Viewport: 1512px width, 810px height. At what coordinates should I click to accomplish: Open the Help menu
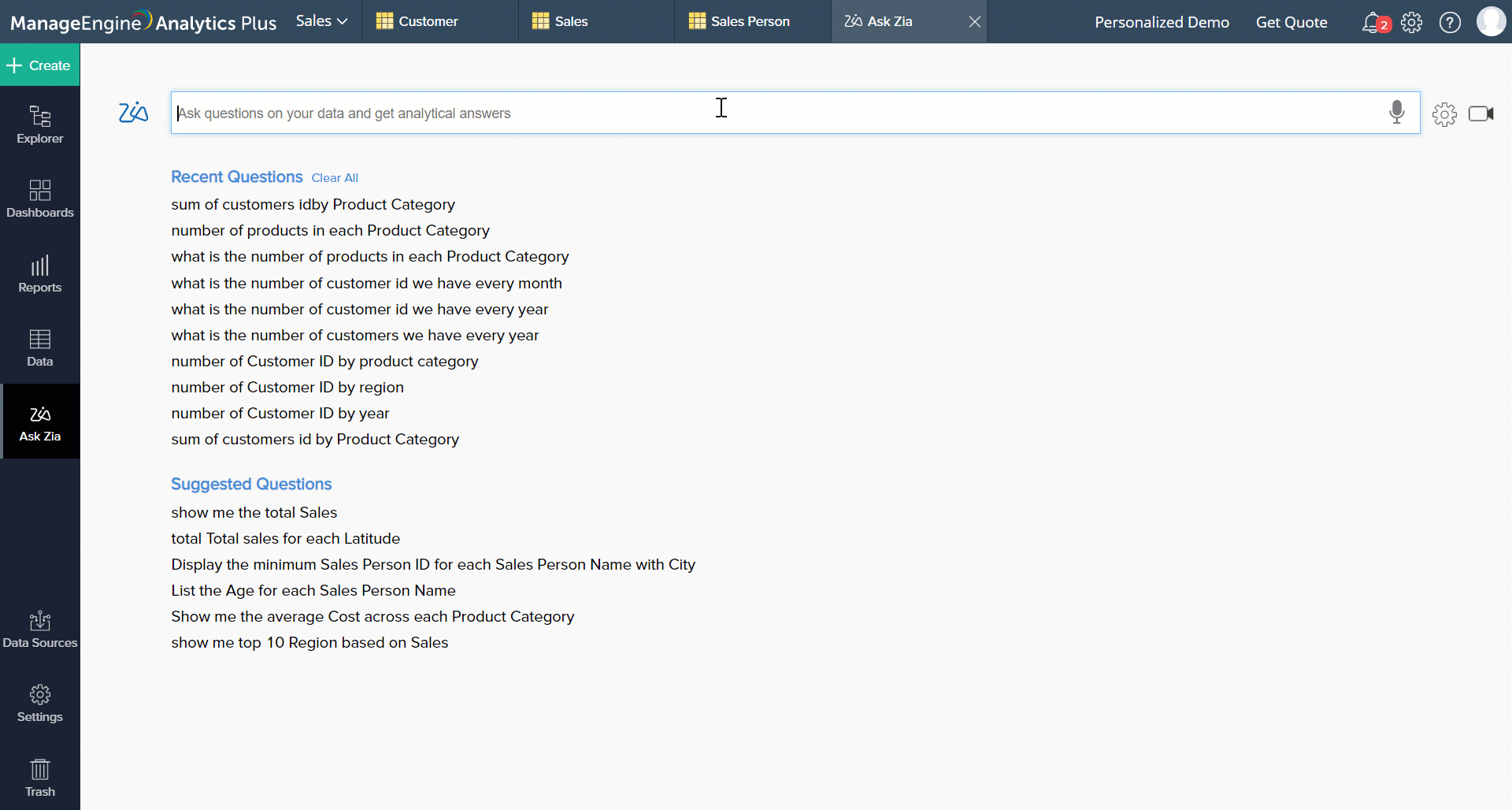[1450, 22]
